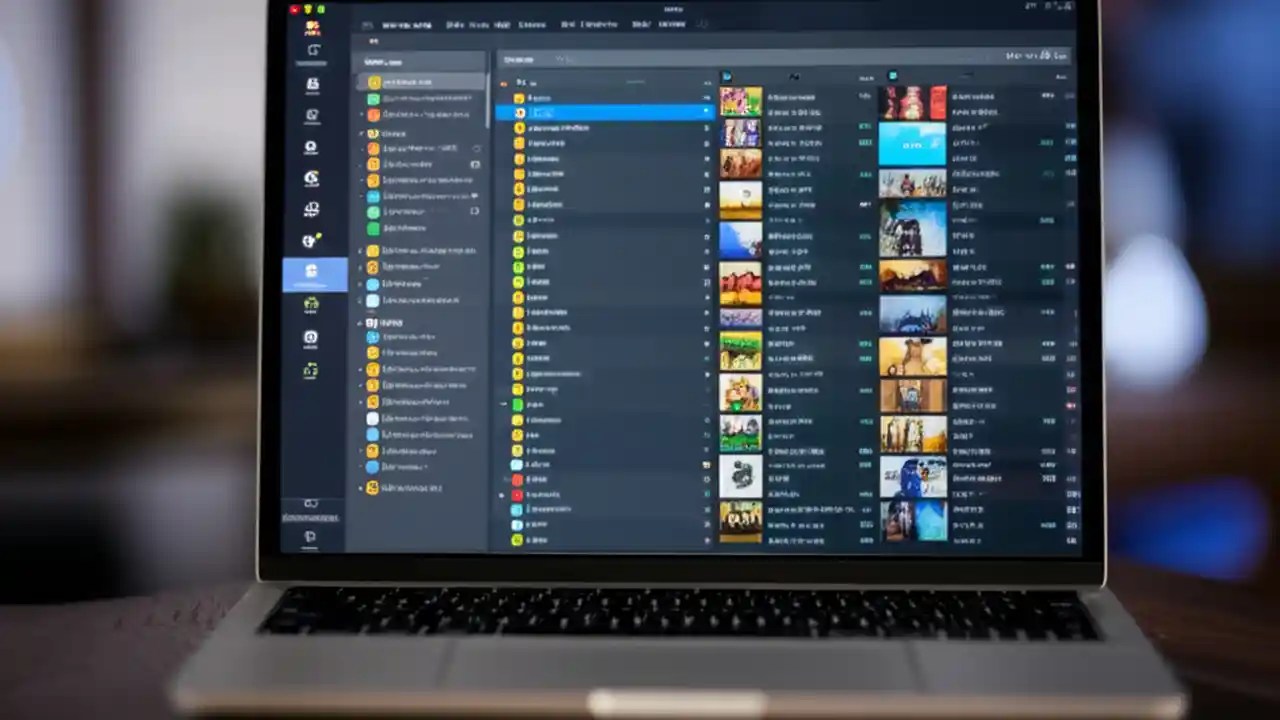Screen dimensions: 1280x720
Task: Select the highlighted sidebar icon in the left rail
Action: (314, 270)
